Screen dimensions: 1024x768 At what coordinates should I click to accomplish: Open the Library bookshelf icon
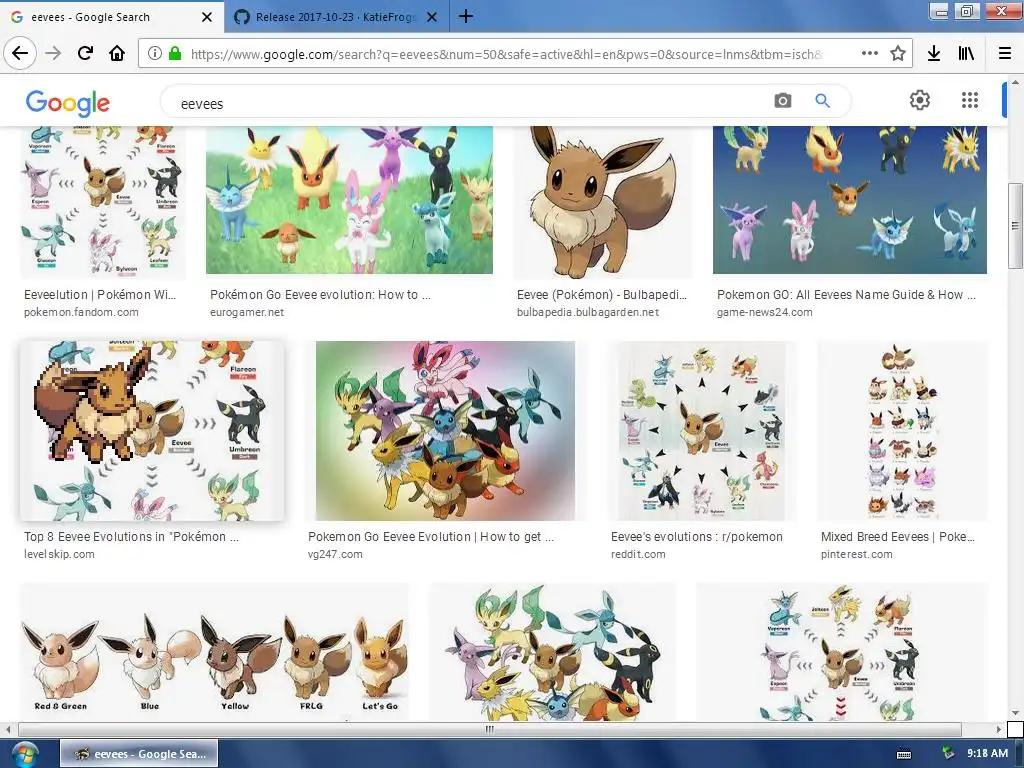pos(967,53)
